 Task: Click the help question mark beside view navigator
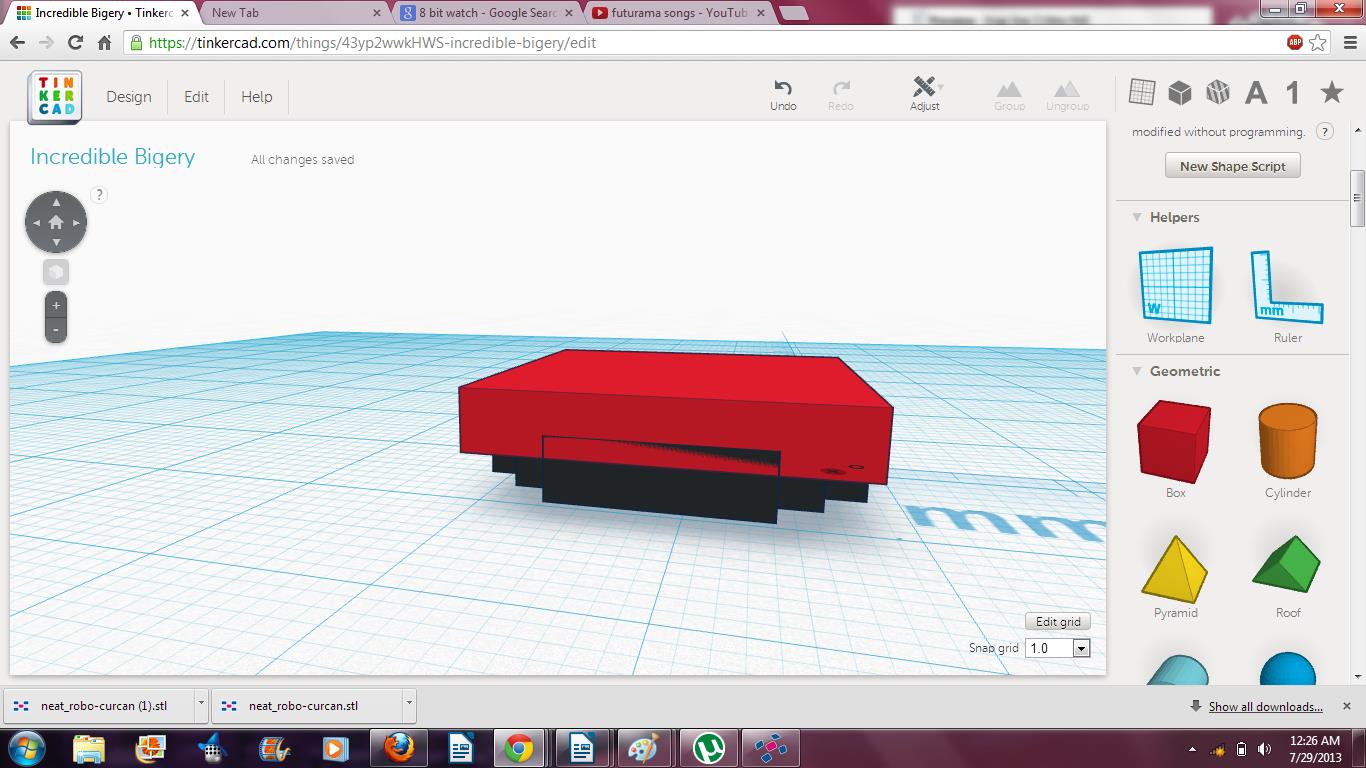point(99,195)
